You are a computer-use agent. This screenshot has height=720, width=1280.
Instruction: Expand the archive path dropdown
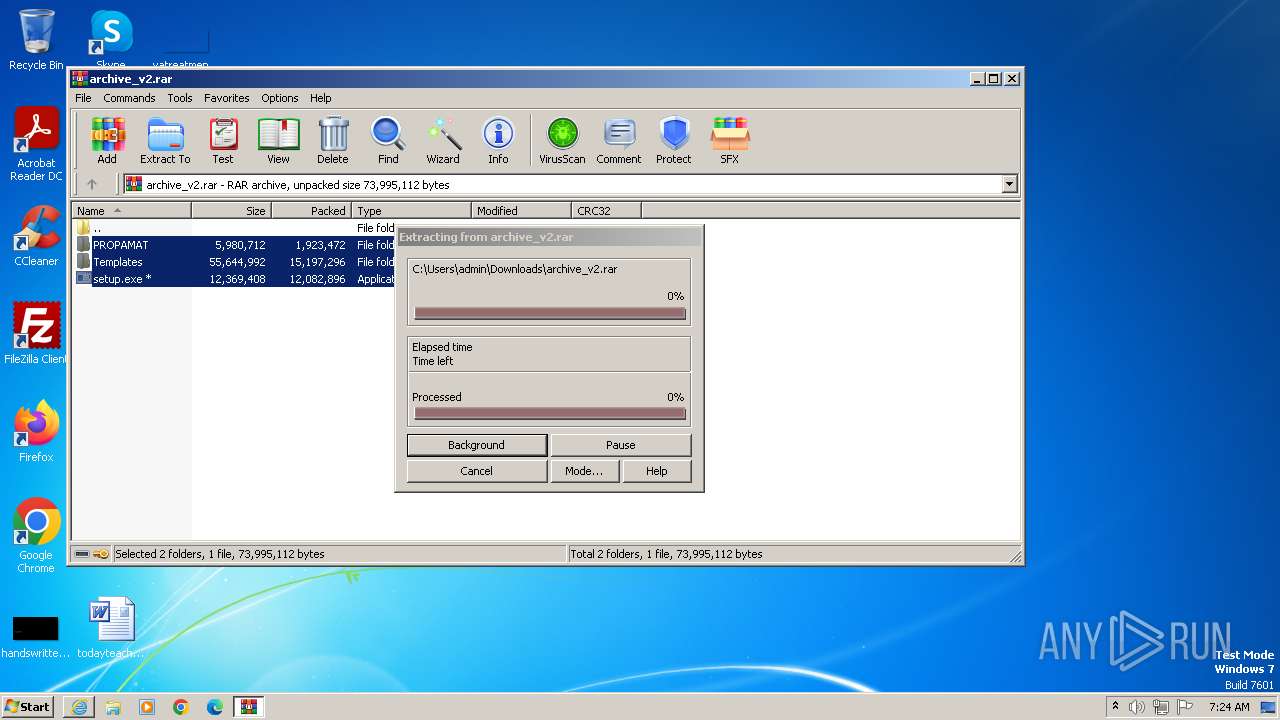(x=1009, y=184)
